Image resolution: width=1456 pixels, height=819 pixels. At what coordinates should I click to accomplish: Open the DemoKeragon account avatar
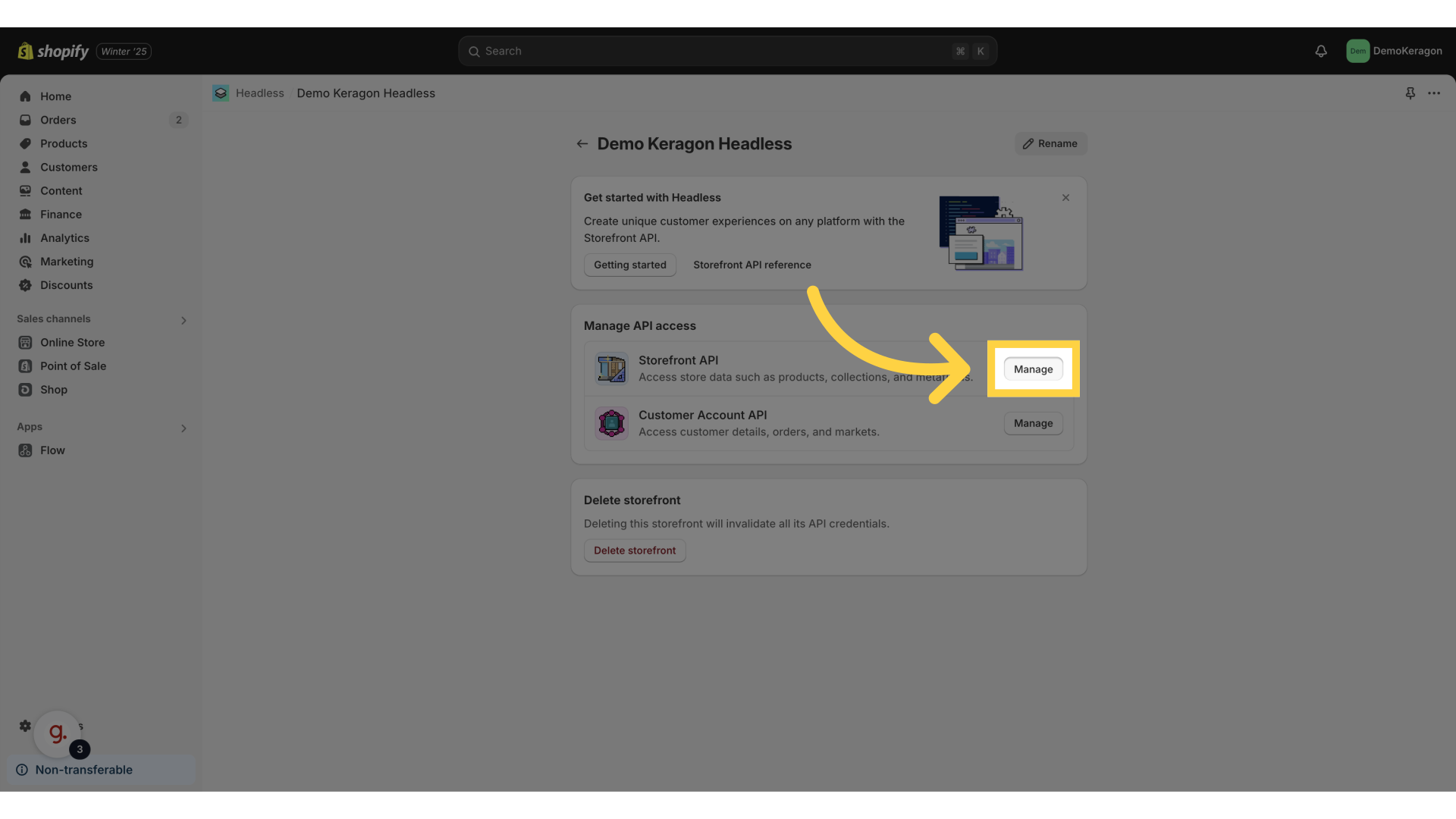[1357, 51]
